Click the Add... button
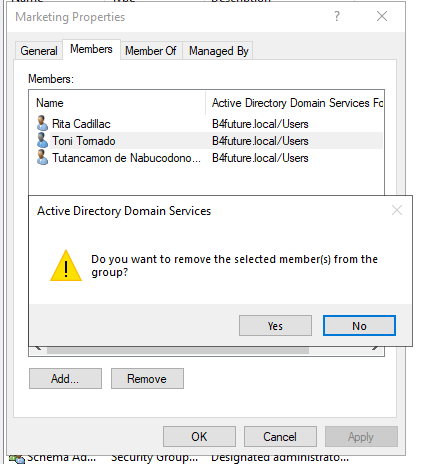The width and height of the screenshot is (440, 464). [x=65, y=379]
